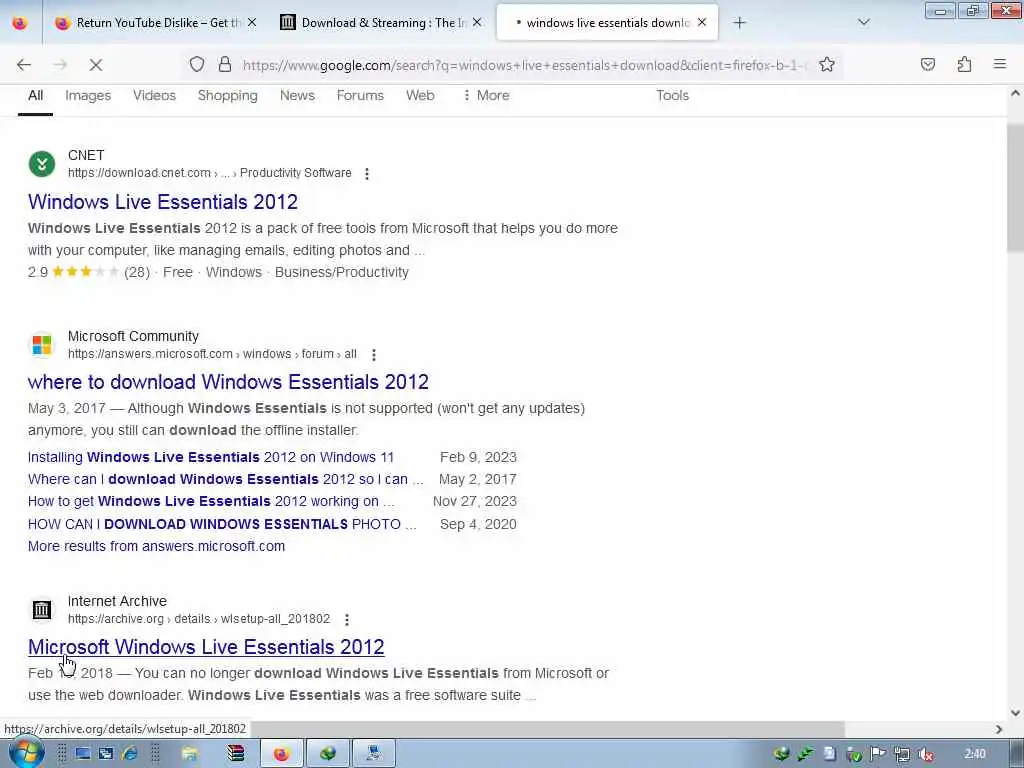Open options for the Microsoft Community result
This screenshot has width=1024, height=768.
pos(374,355)
